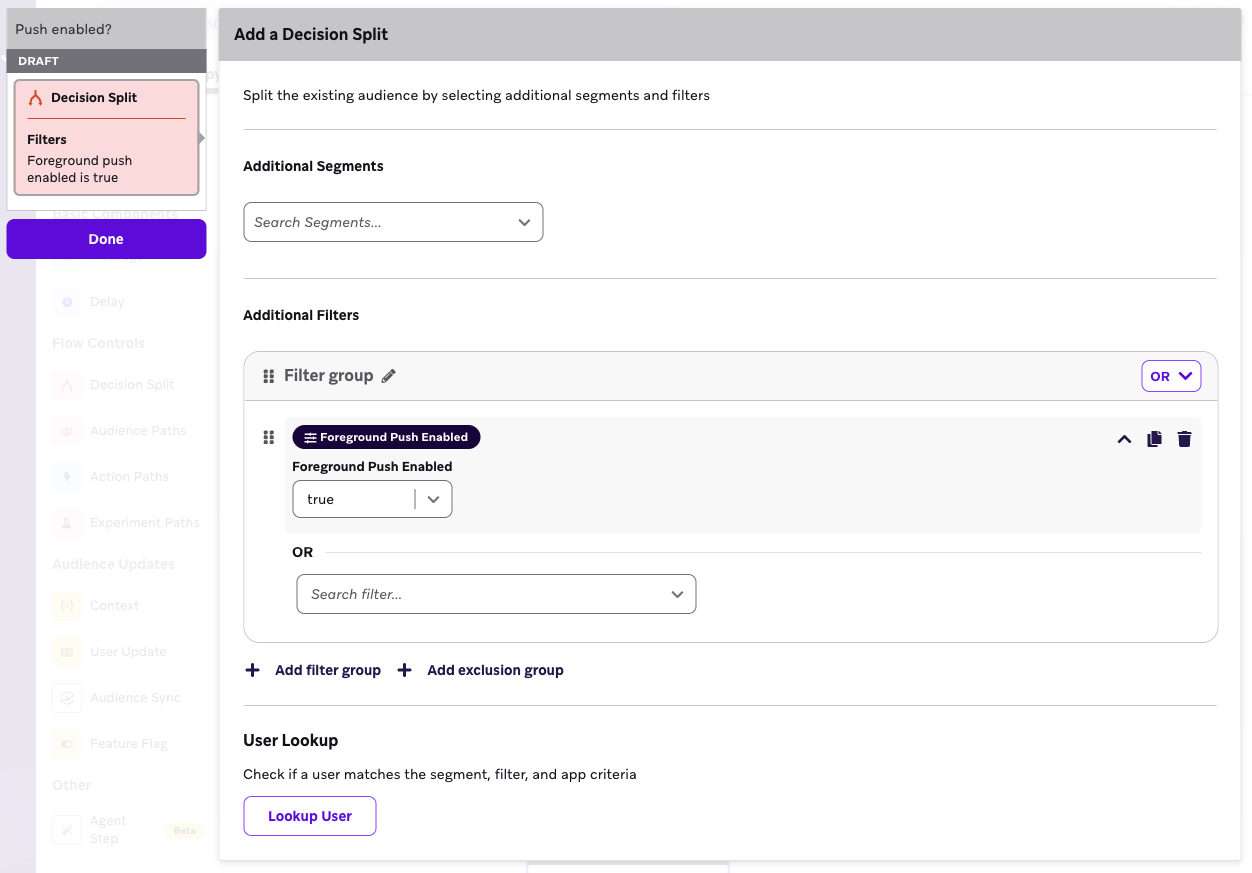The image size is (1252, 873).
Task: Click the plus icon for Add exclusion group
Action: point(404,670)
